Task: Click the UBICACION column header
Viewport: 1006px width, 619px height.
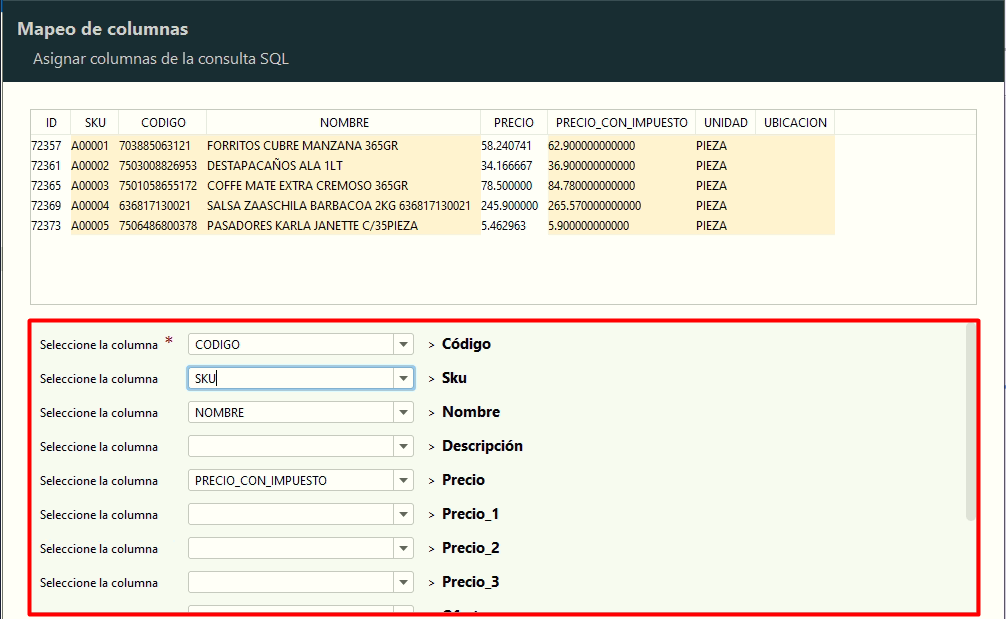Action: click(795, 122)
